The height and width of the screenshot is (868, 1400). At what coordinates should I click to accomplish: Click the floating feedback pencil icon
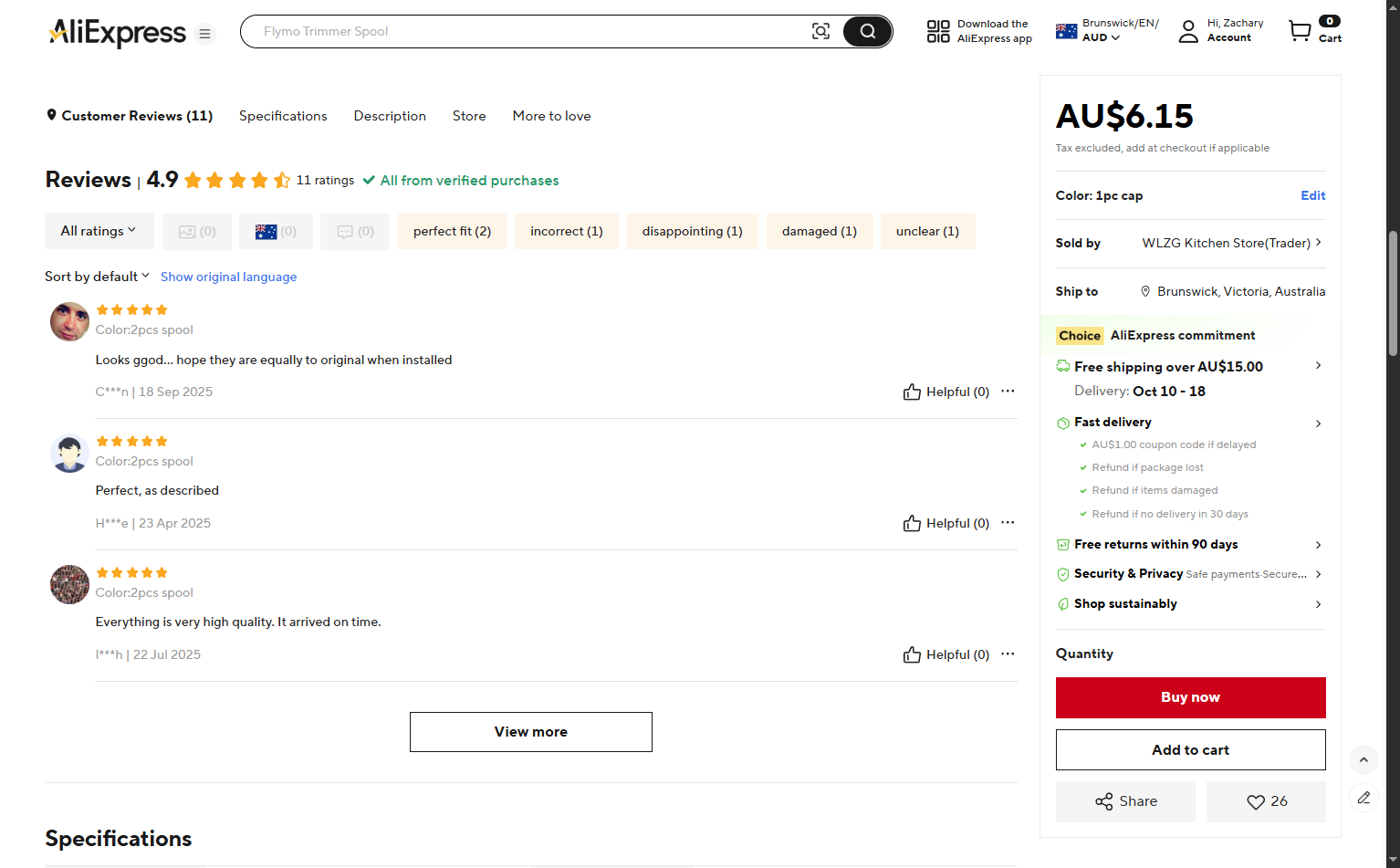click(x=1363, y=798)
